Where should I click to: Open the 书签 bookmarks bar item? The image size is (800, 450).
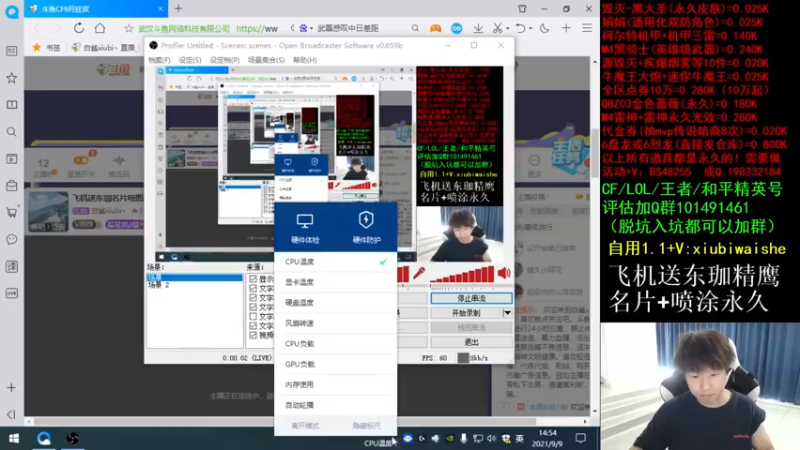[x=47, y=47]
